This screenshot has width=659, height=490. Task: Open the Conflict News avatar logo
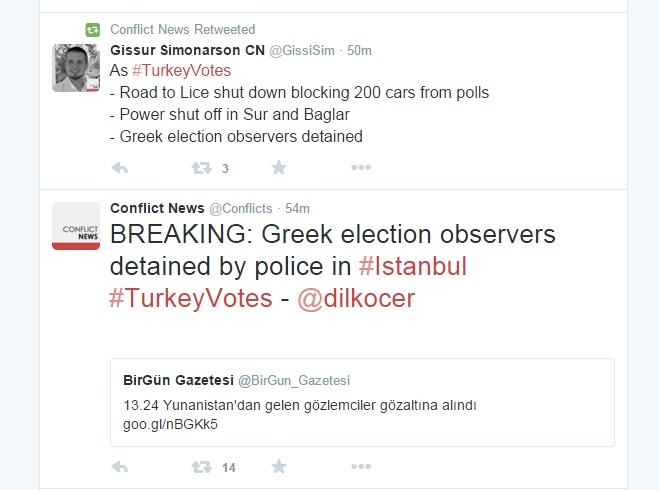[x=76, y=225]
